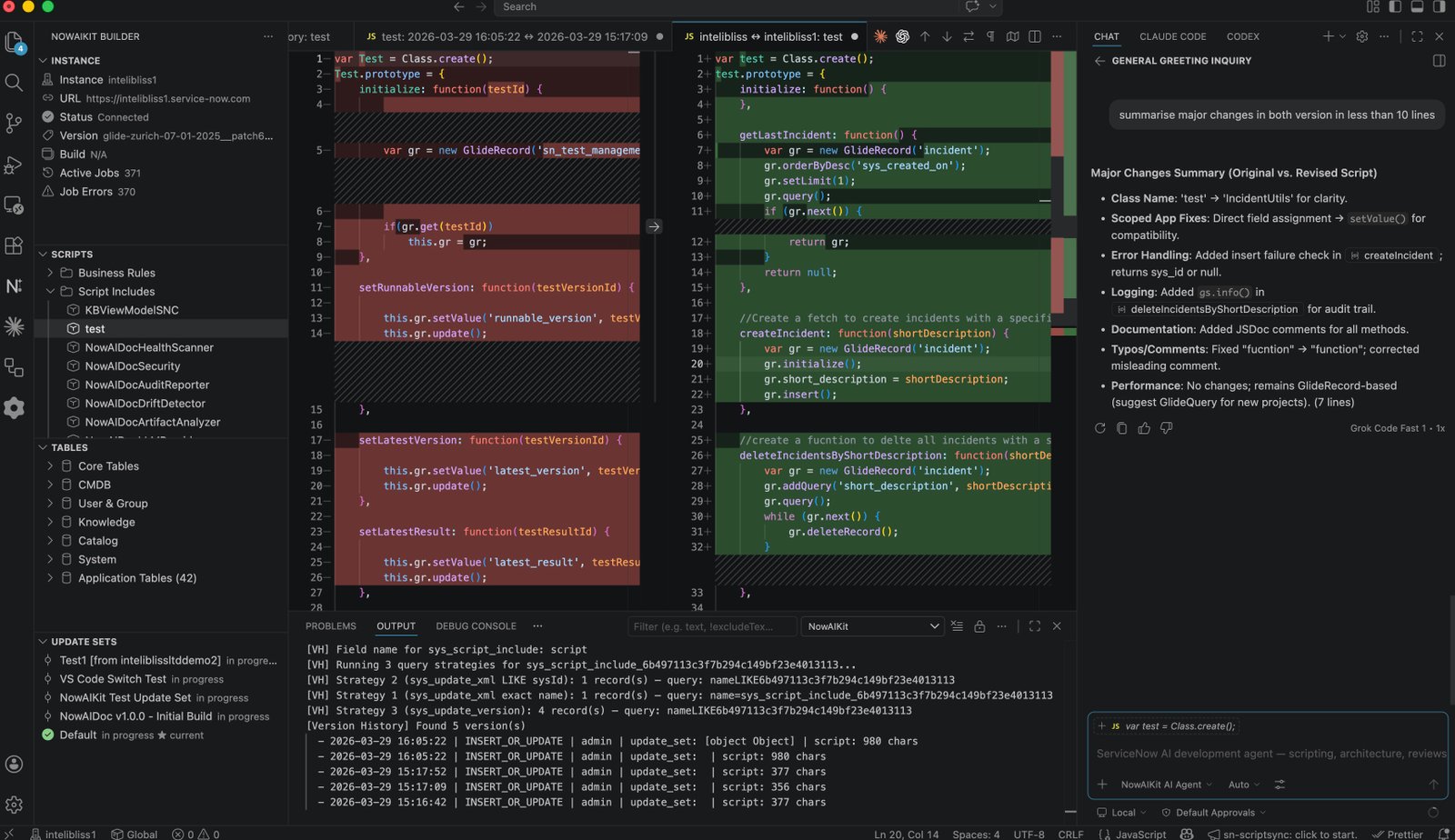Retry the chat response with regenerate icon

1099,428
